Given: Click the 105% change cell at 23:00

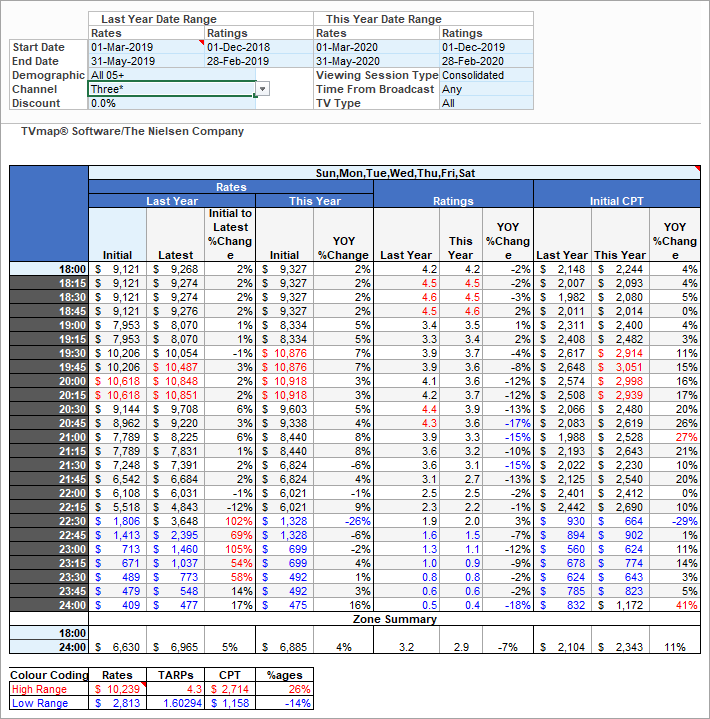Looking at the screenshot, I should point(230,549).
